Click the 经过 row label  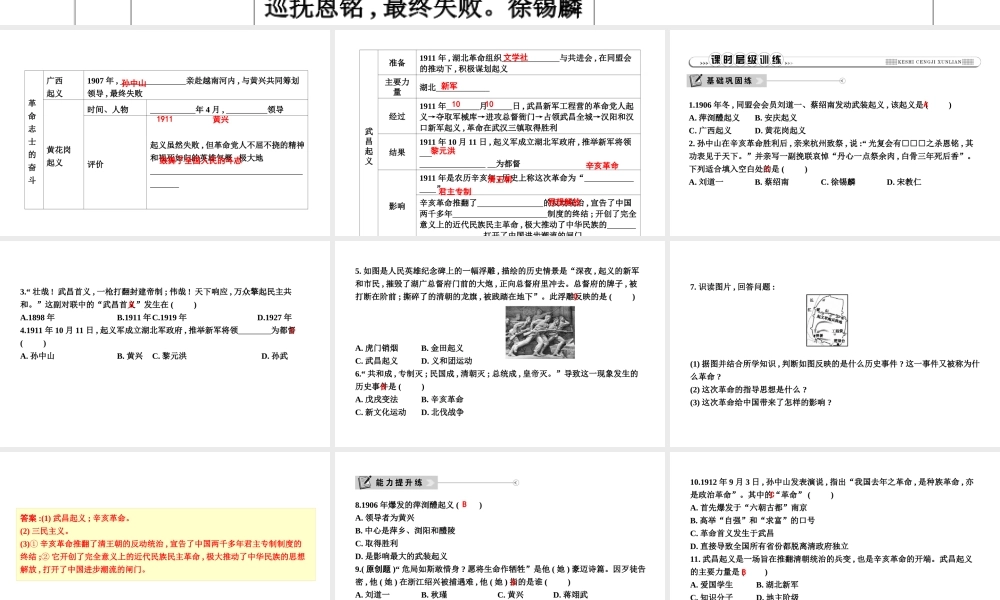397,116
